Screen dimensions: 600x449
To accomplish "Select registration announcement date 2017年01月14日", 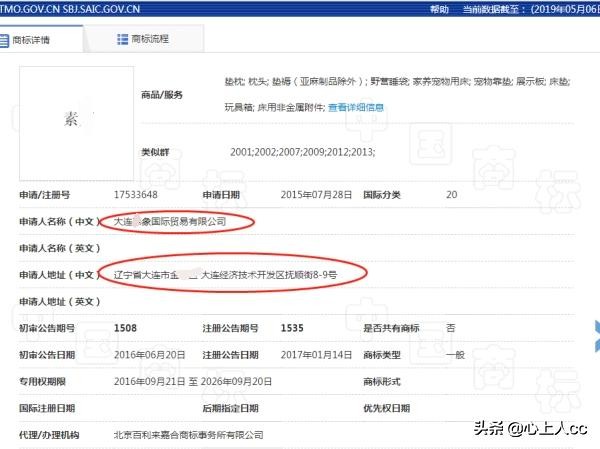I will click(316, 355).
